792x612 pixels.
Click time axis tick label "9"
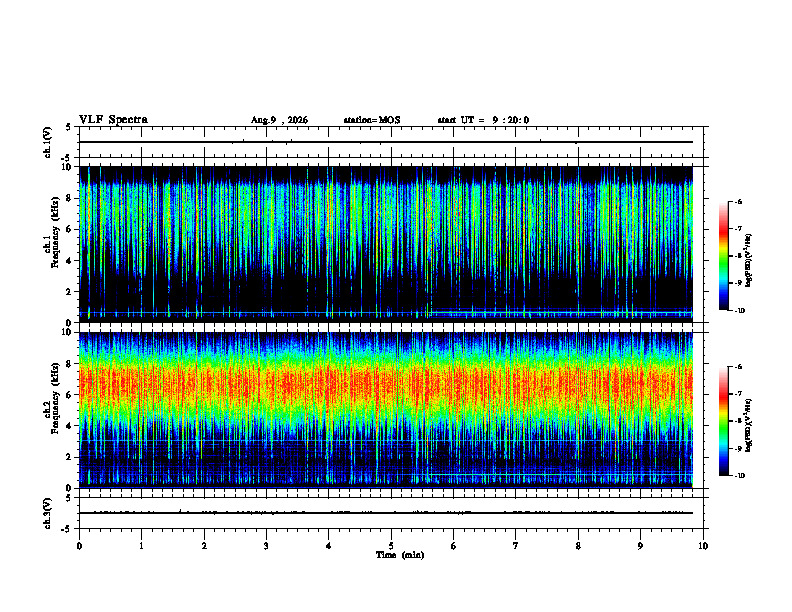click(x=640, y=546)
